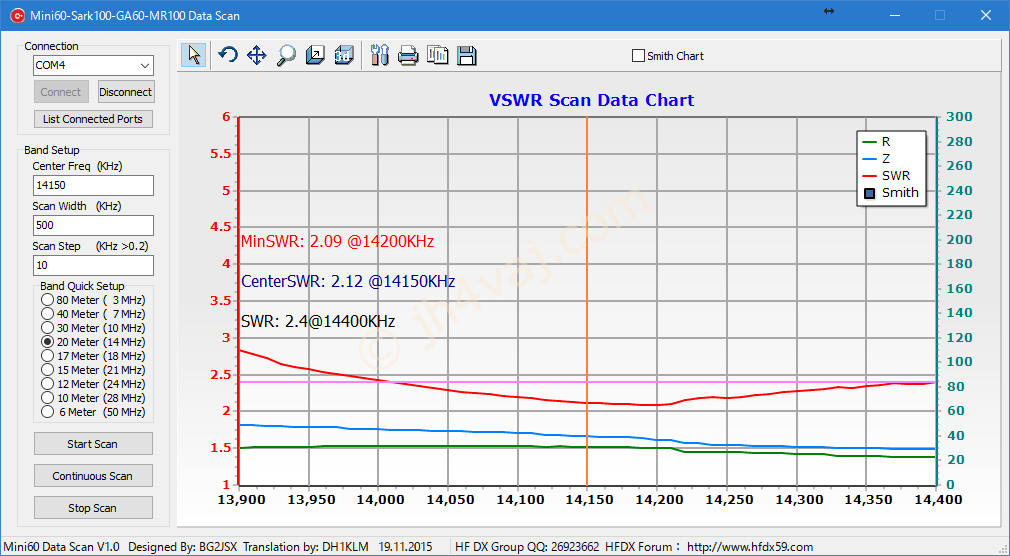Screen dimensions: 1010x556
Task: Click the rotate chart tool
Action: click(227, 55)
